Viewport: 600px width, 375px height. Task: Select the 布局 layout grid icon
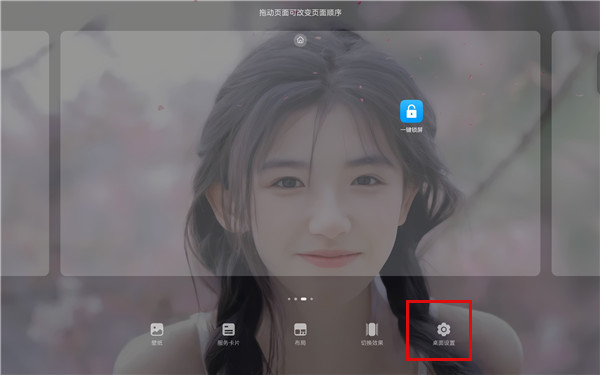(300, 329)
